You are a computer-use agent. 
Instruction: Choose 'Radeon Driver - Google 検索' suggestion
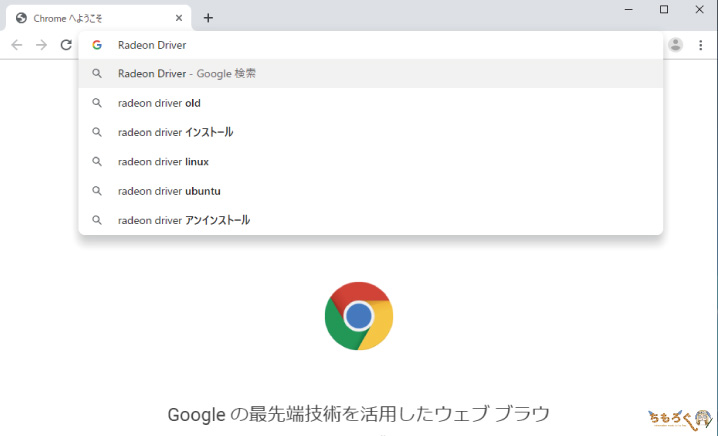[370, 73]
